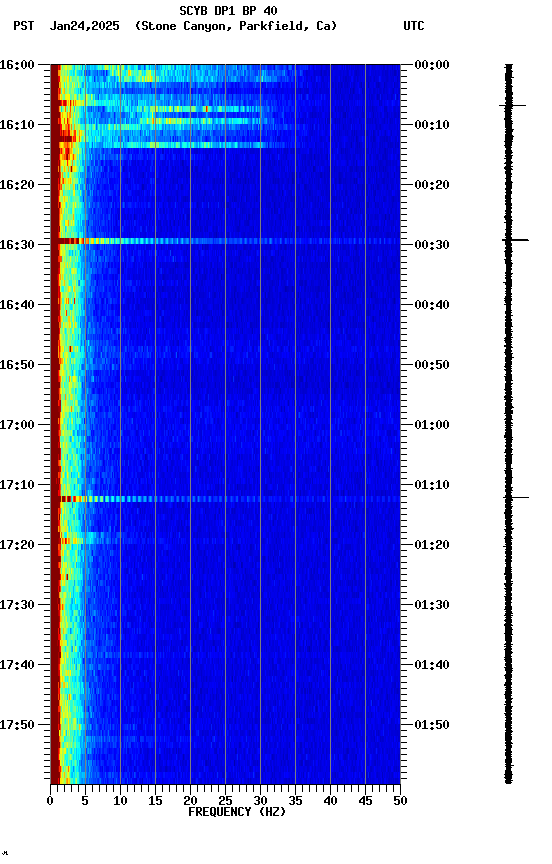Click the '30' frequency axis label
Screen dimensions: 552x864
260,801
